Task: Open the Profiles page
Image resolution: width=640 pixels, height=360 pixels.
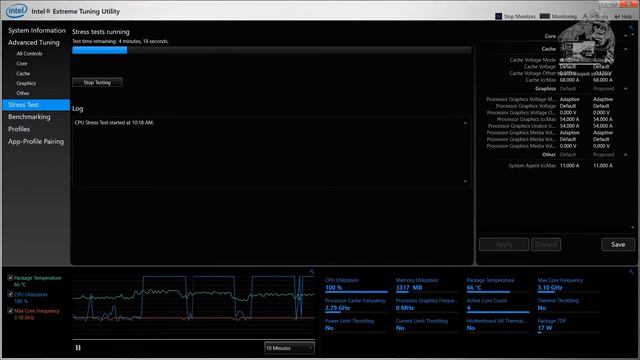Action: [x=19, y=129]
